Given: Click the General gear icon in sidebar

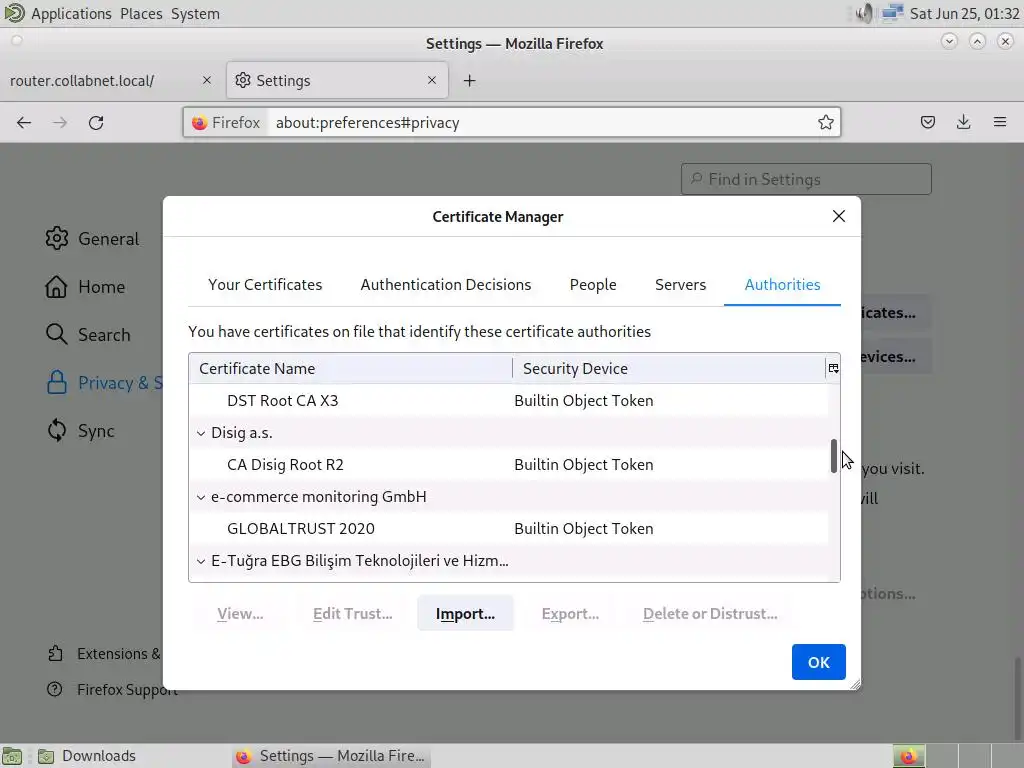Looking at the screenshot, I should pos(57,238).
